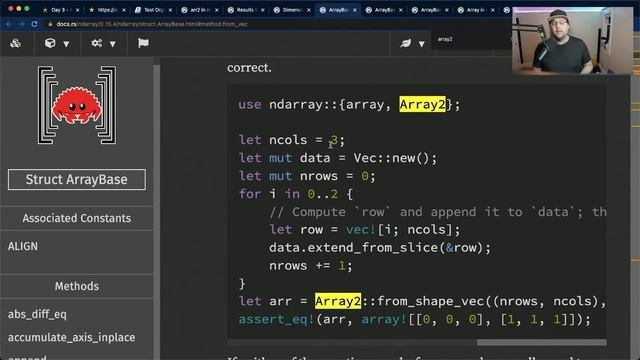This screenshot has width=640, height=360.
Task: Click the highlighted Array2 in from_shape_vec line
Action: click(x=338, y=301)
